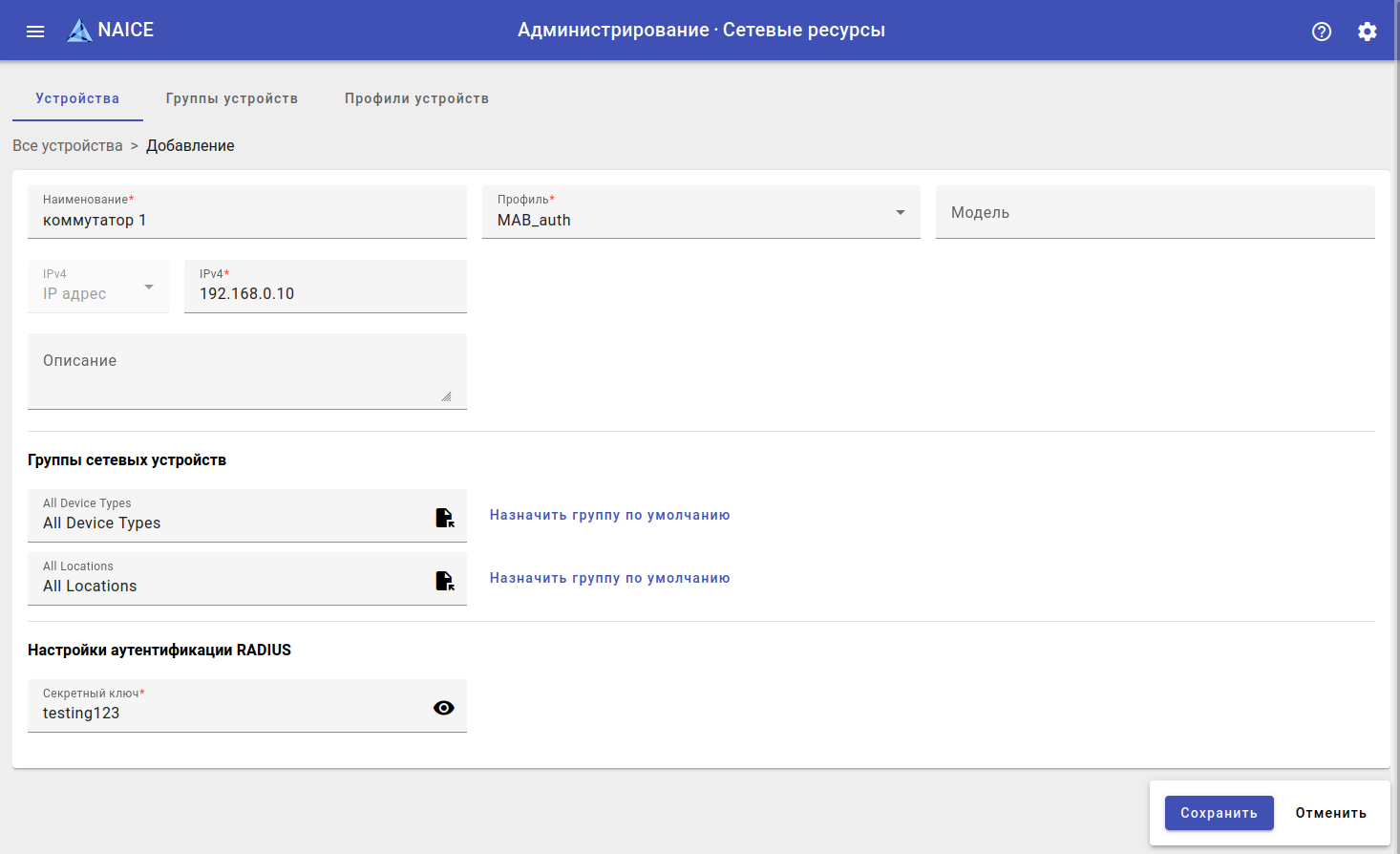The width and height of the screenshot is (1400, 854).
Task: Switch to the Группы устройств tab
Action: click(x=232, y=98)
